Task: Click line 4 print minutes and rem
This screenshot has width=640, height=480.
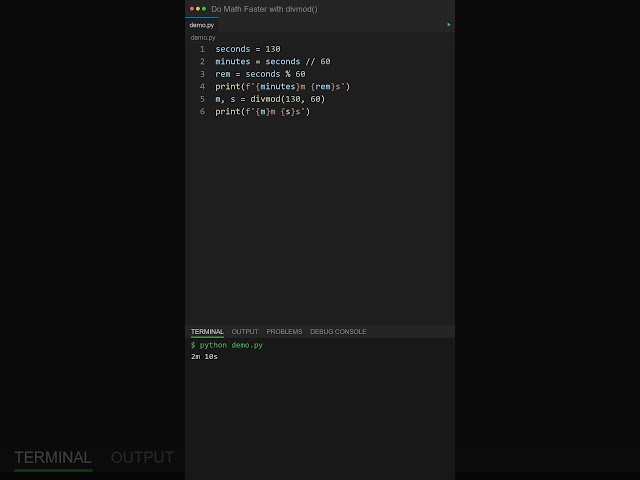Action: [282, 87]
